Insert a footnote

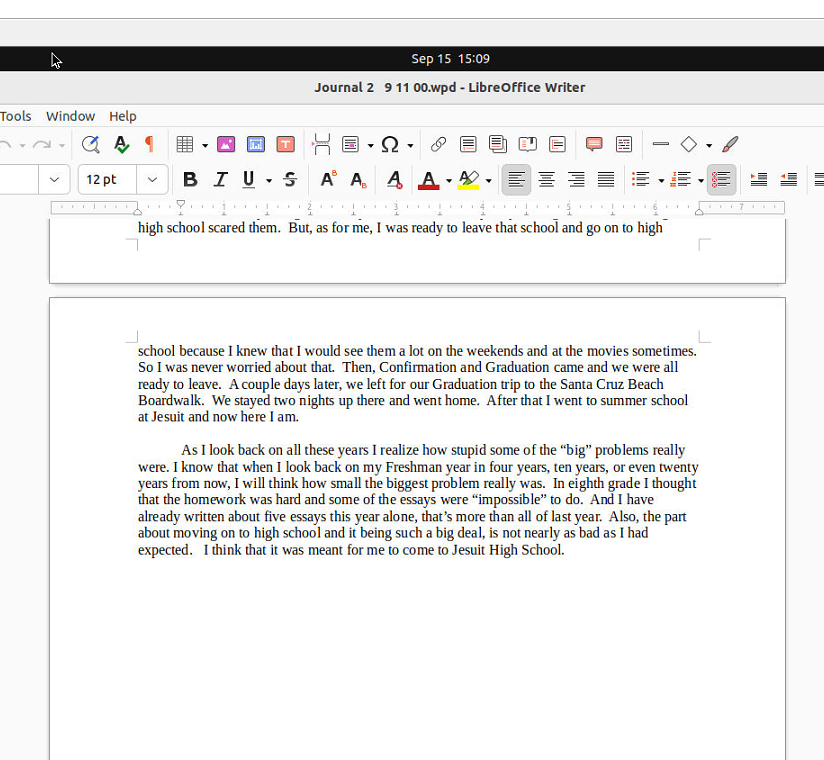point(468,144)
